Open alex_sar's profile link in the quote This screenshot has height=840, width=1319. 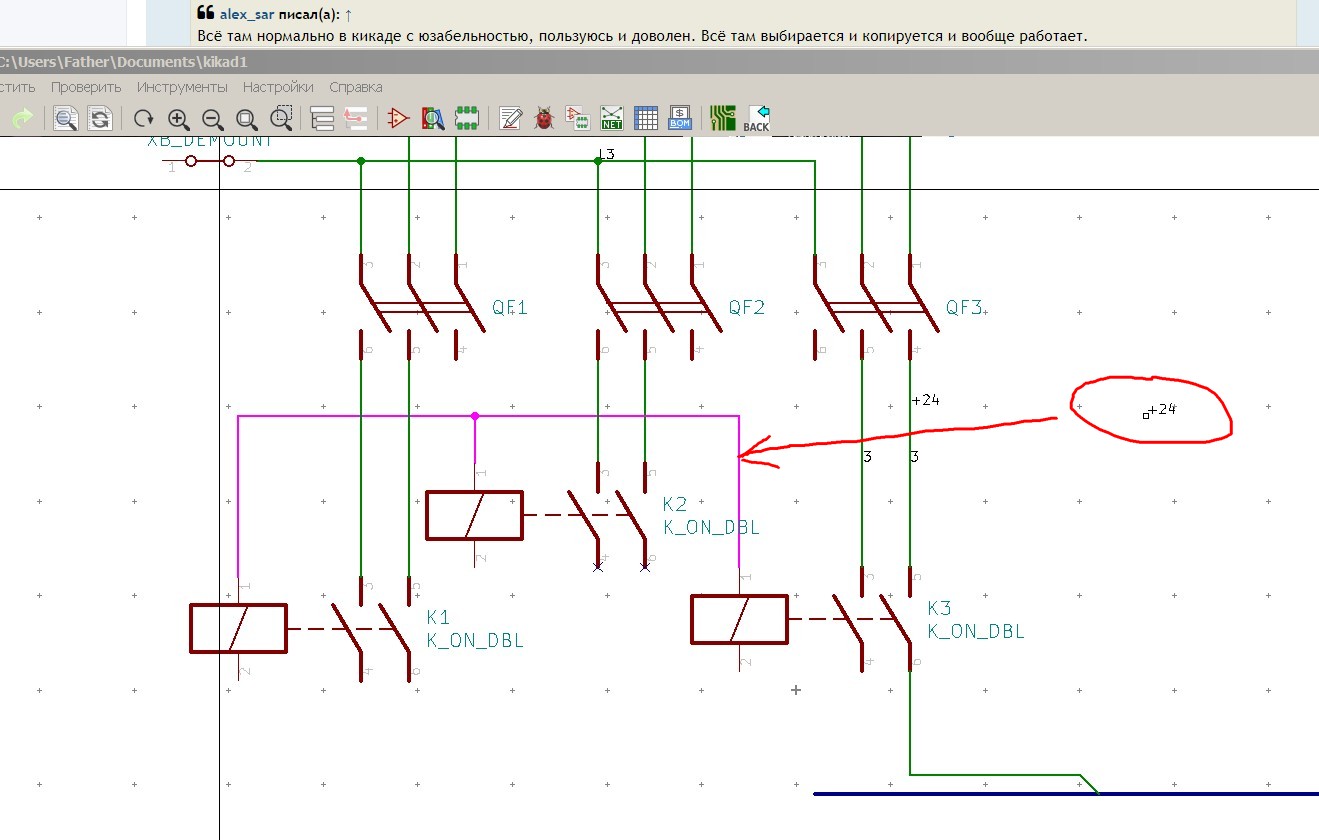coord(246,14)
